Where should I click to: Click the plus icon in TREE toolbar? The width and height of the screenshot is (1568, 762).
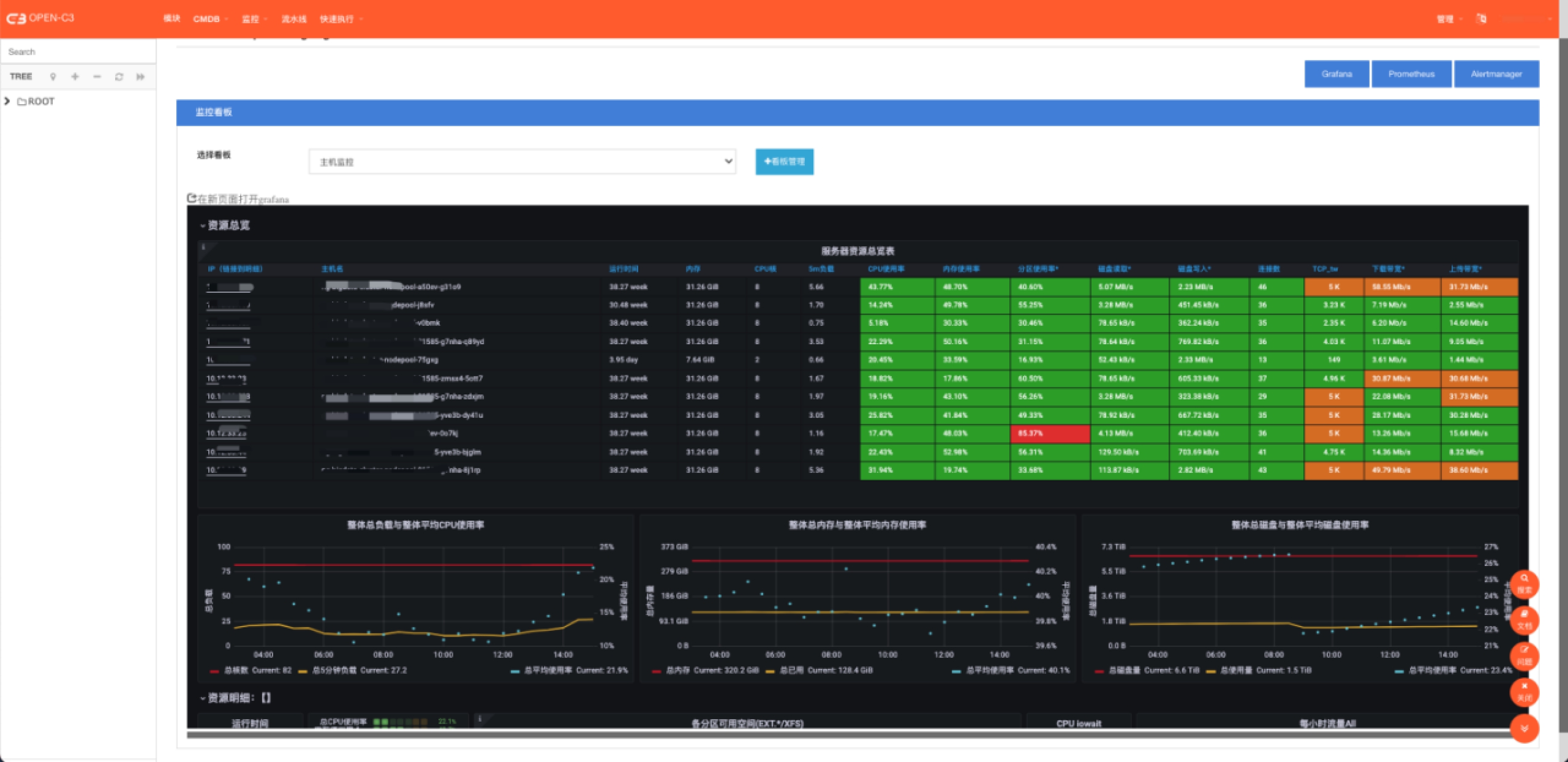click(75, 77)
